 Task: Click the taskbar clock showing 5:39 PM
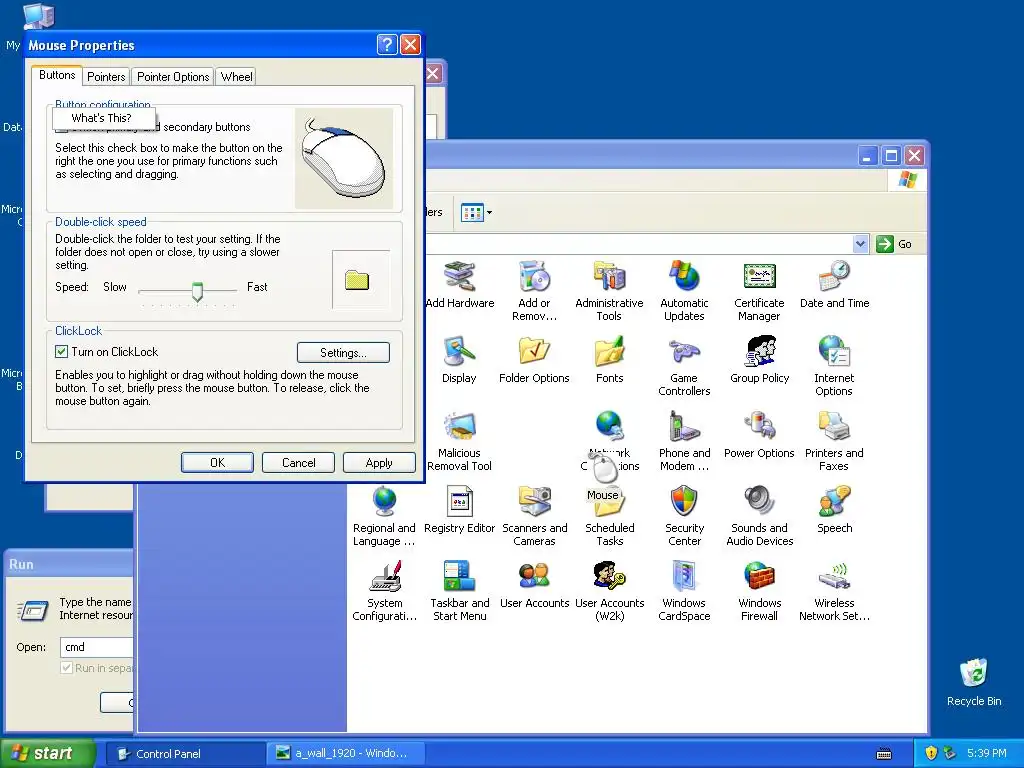click(986, 753)
